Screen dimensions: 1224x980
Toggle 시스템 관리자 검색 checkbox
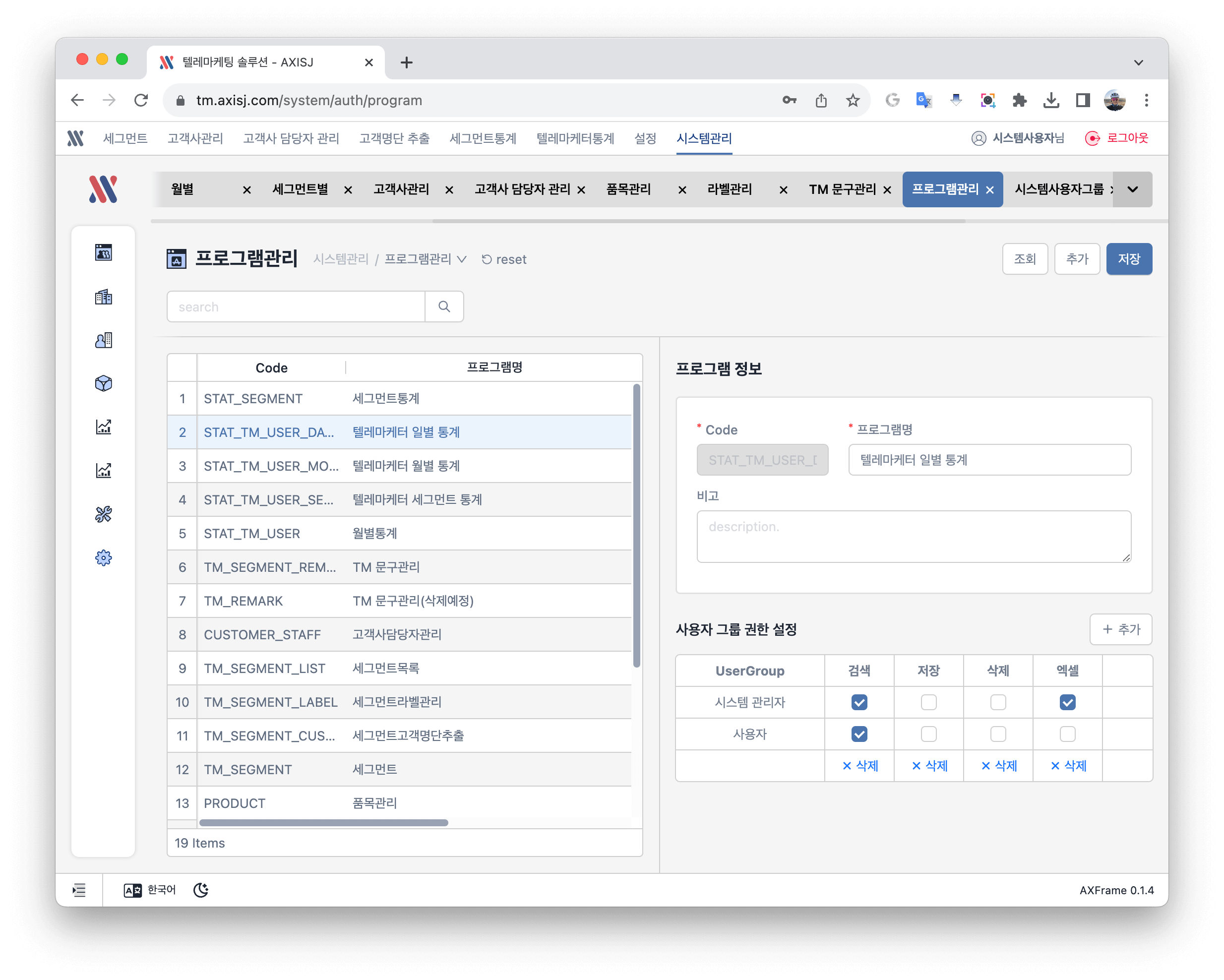(x=858, y=702)
